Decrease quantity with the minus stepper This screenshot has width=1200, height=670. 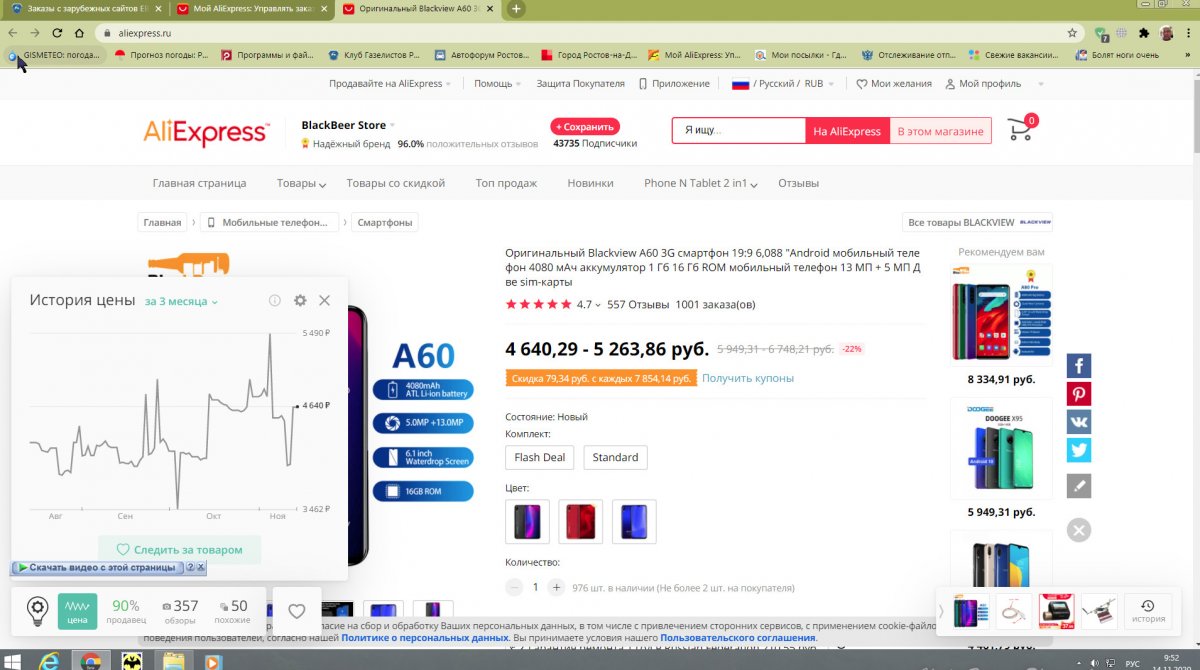coord(514,588)
